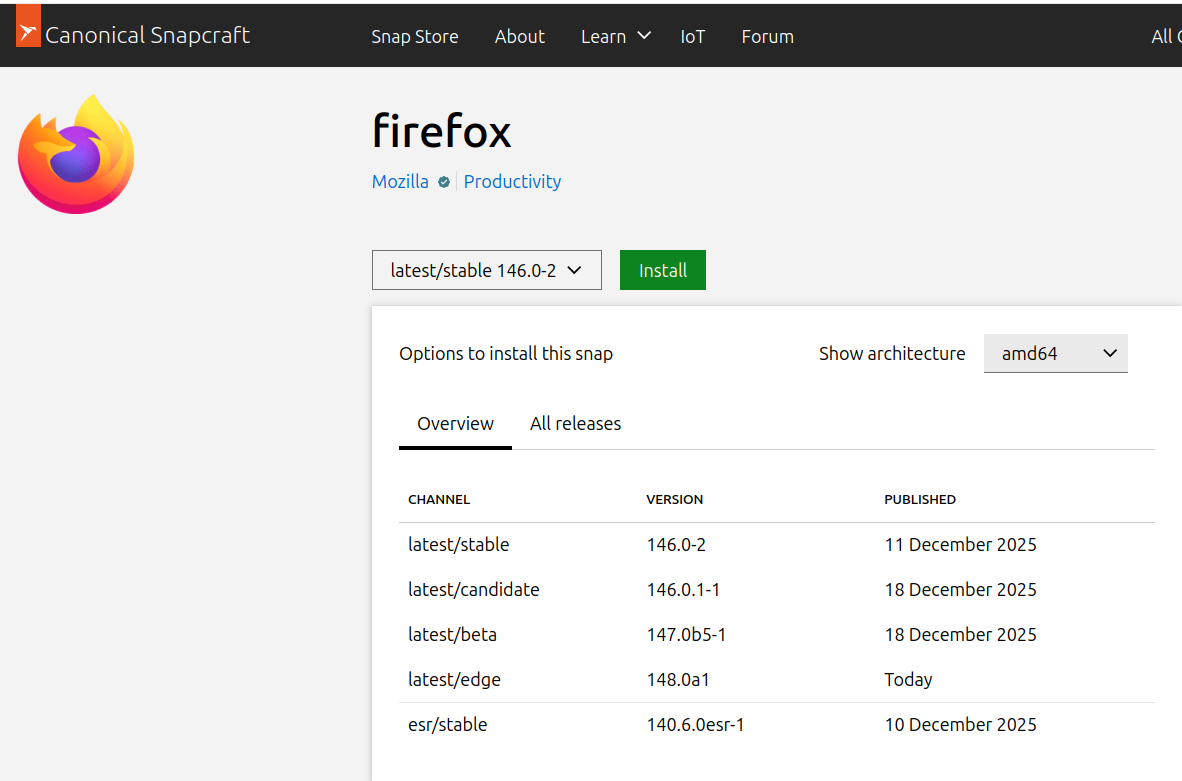
Task: Visit the Forum navigation link
Action: [x=767, y=37]
